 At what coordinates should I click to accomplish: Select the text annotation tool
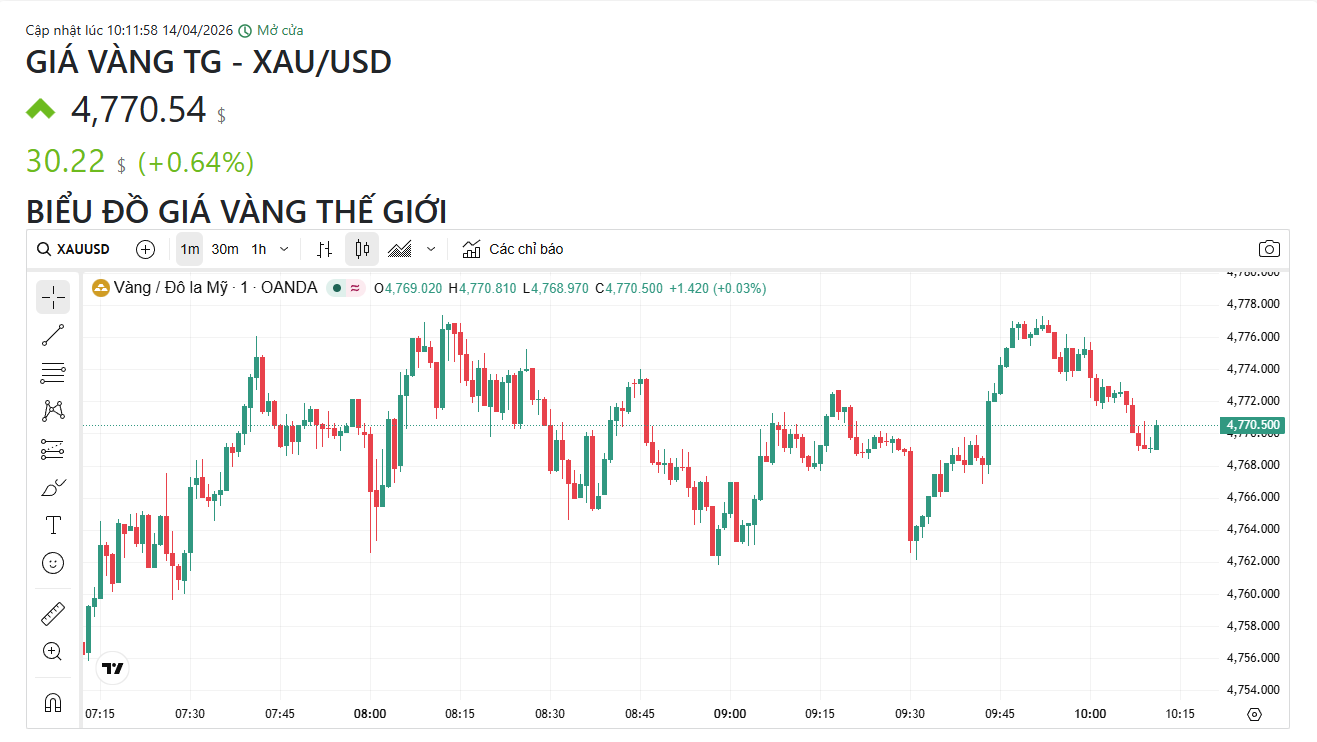(53, 525)
